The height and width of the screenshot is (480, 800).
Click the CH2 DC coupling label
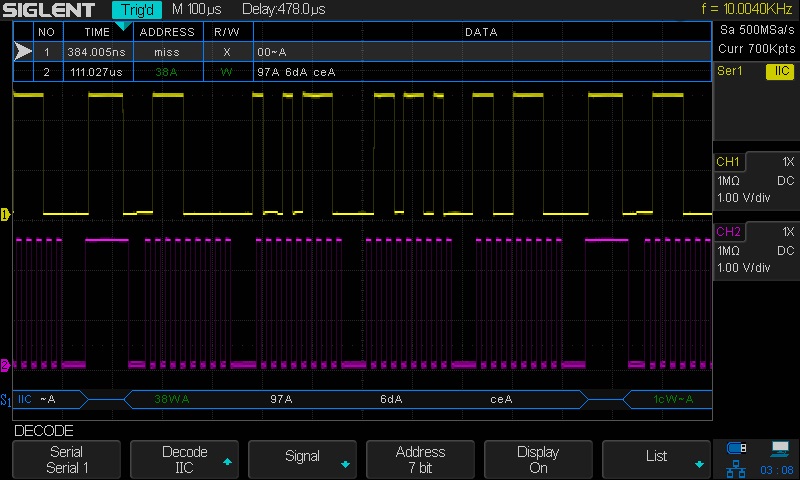786,250
